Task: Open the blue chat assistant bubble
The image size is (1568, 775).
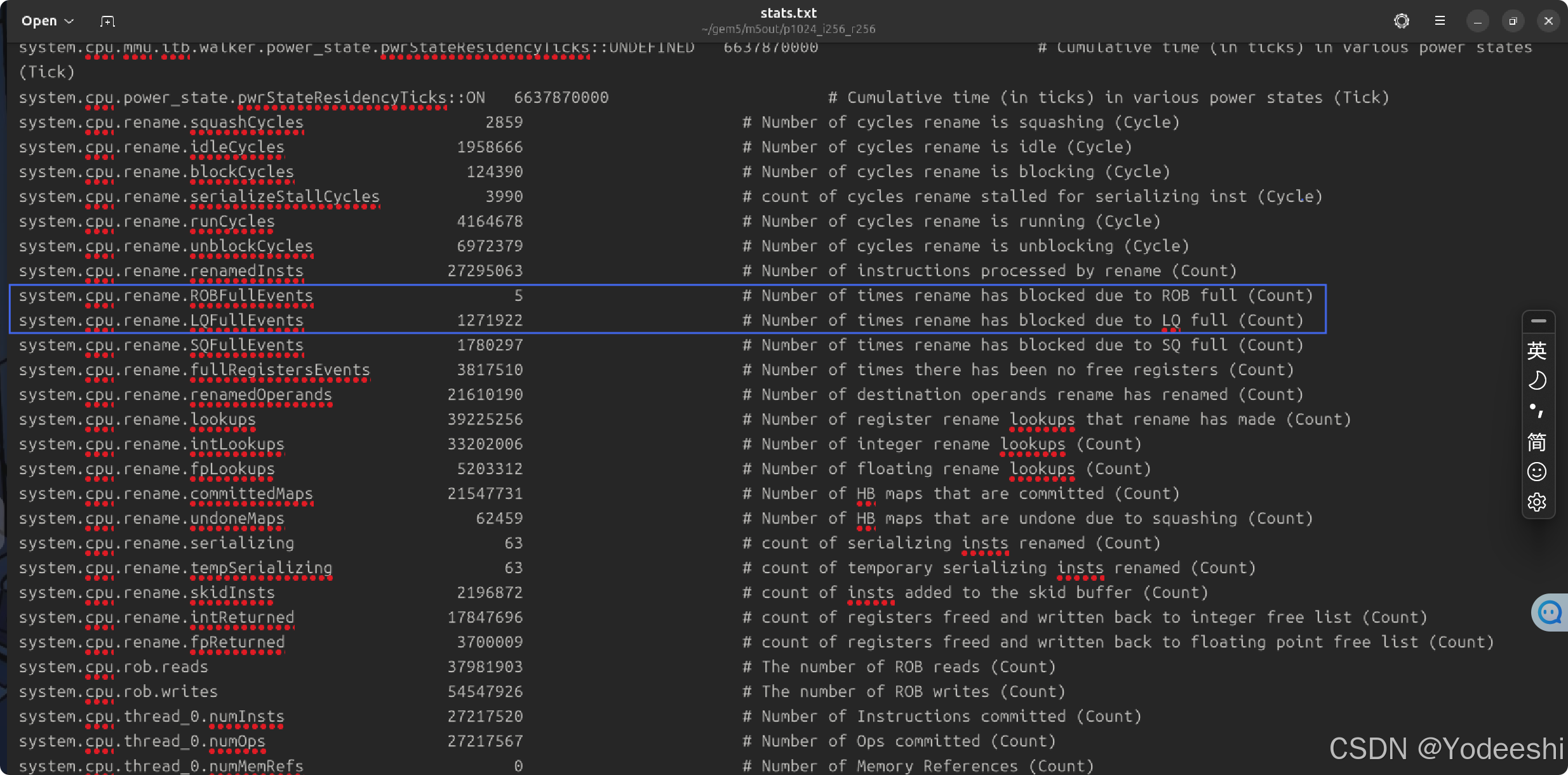Action: click(1550, 613)
